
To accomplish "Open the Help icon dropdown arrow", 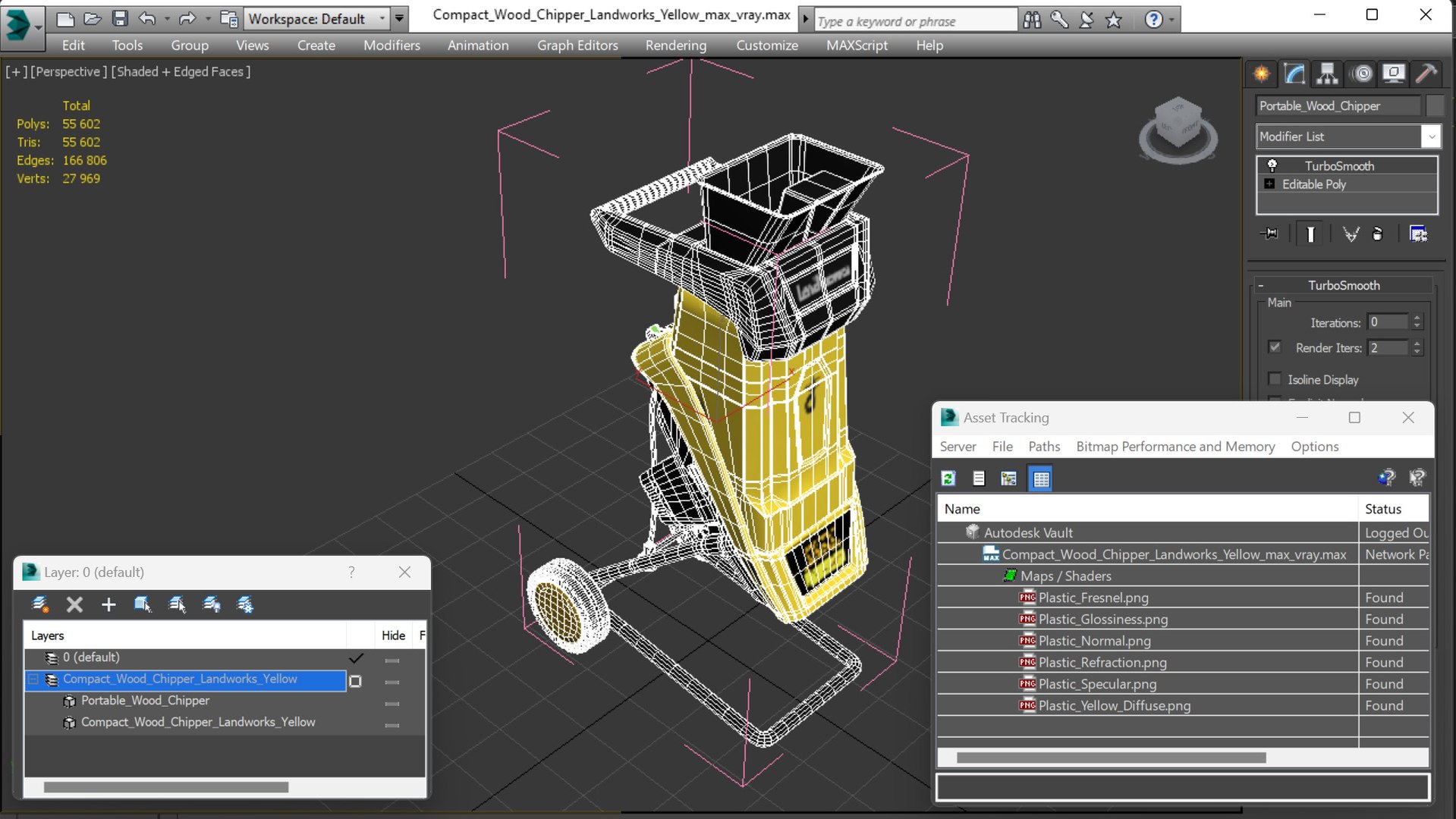I will pyautogui.click(x=1172, y=20).
